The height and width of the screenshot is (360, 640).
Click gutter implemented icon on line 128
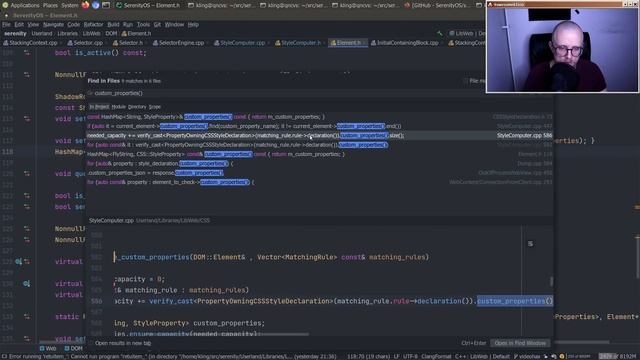(x=19, y=262)
